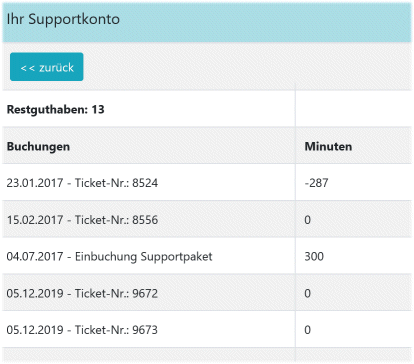Image resolution: width=414 pixels, height=364 pixels.
Task: Select the '04.07.2017 - Einbuchung Supportpaket' booking
Action: coord(109,257)
